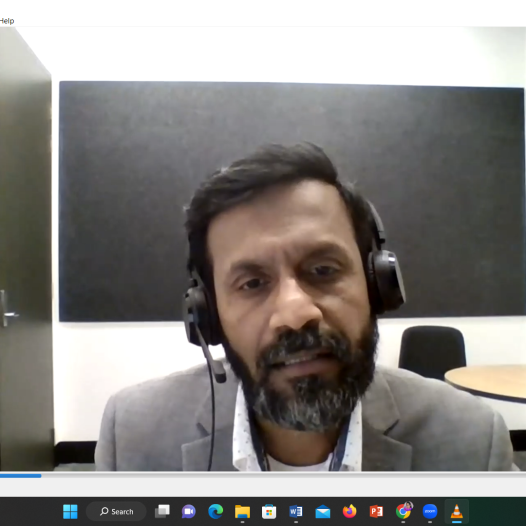Launch Firefox from the taskbar
Image resolution: width=526 pixels, height=526 pixels.
pyautogui.click(x=350, y=512)
